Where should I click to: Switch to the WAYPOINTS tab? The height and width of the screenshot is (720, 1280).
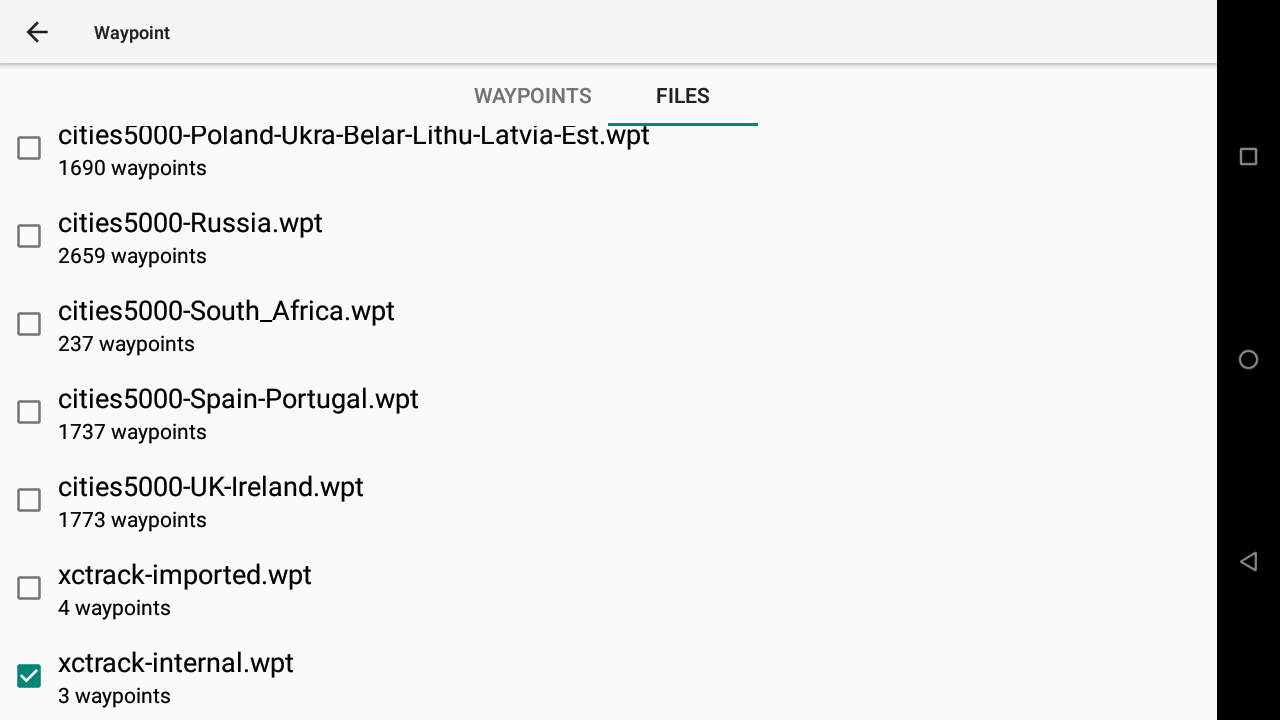[x=533, y=96]
